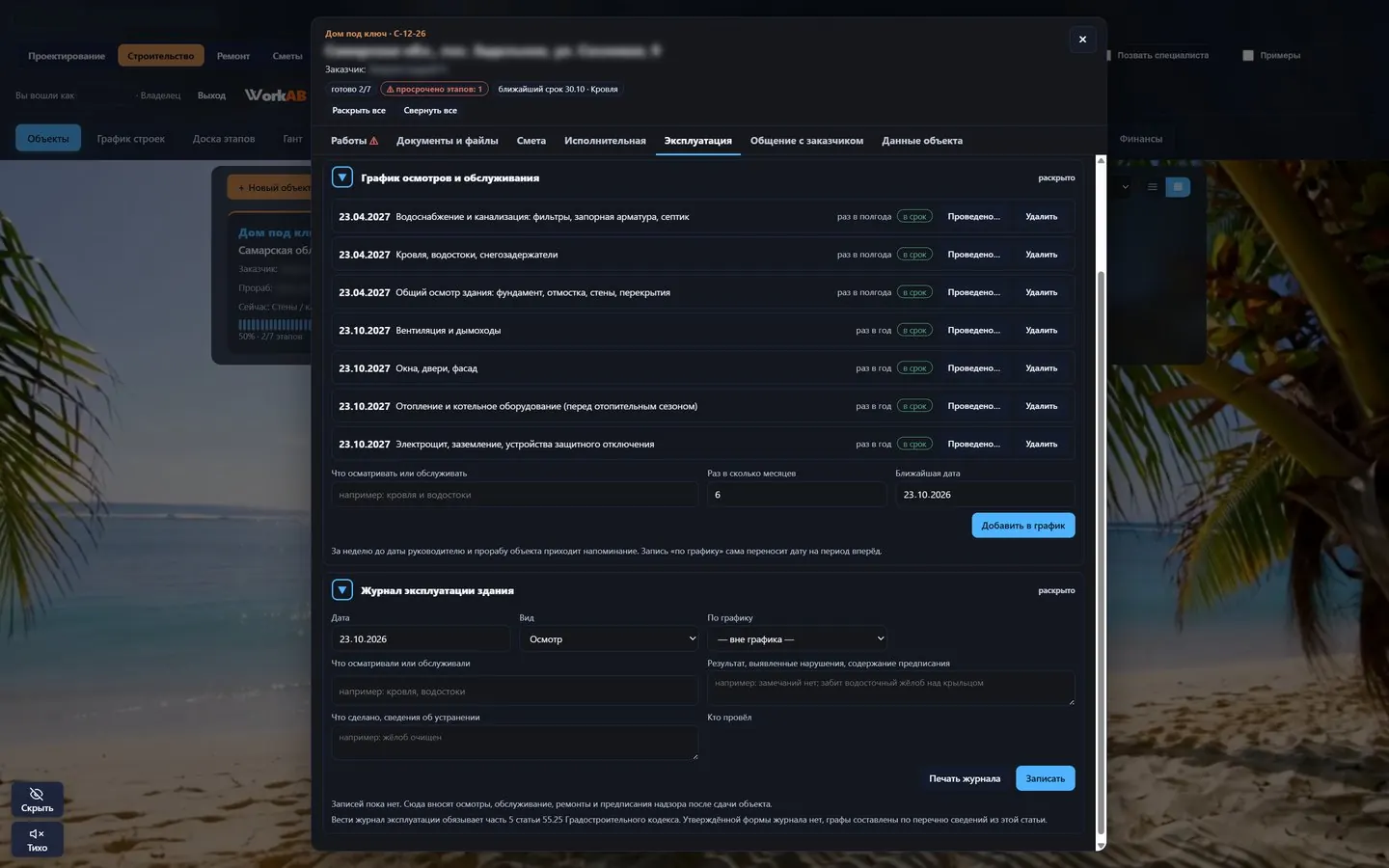Click the WorkAB logo
This screenshot has height=868, width=1389.
(275, 95)
